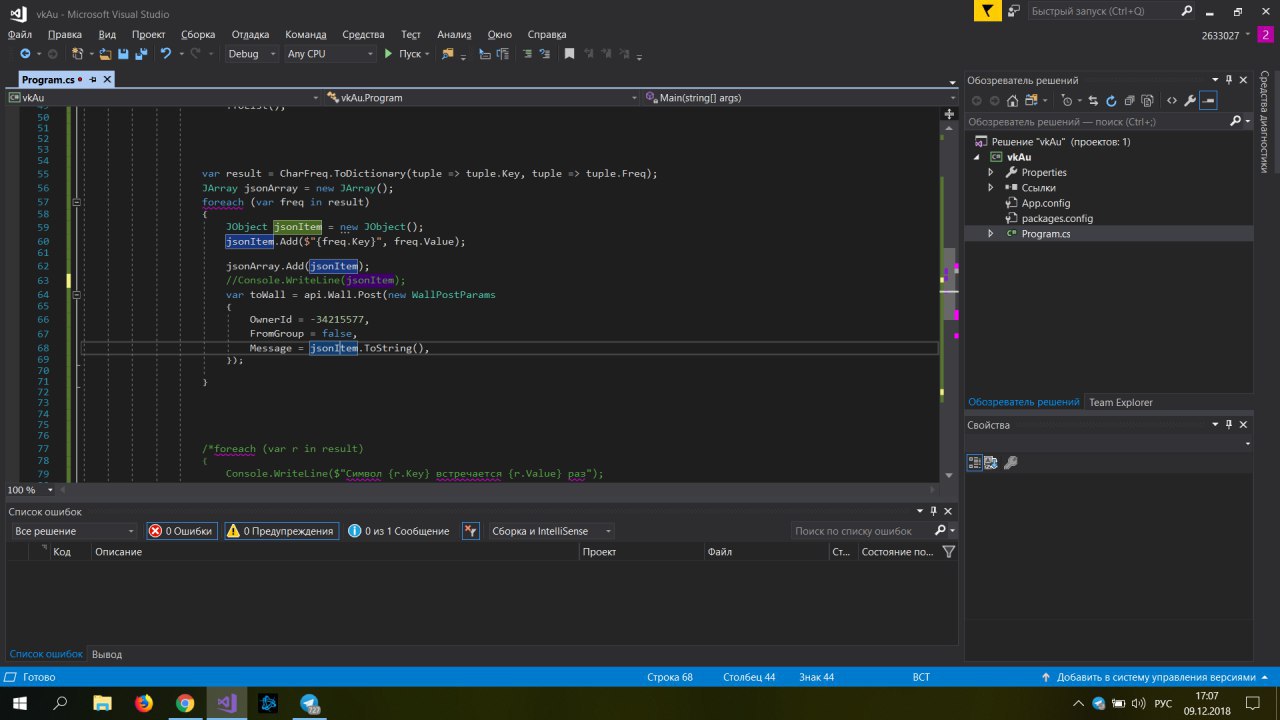Open the Отладка menu

(x=250, y=34)
